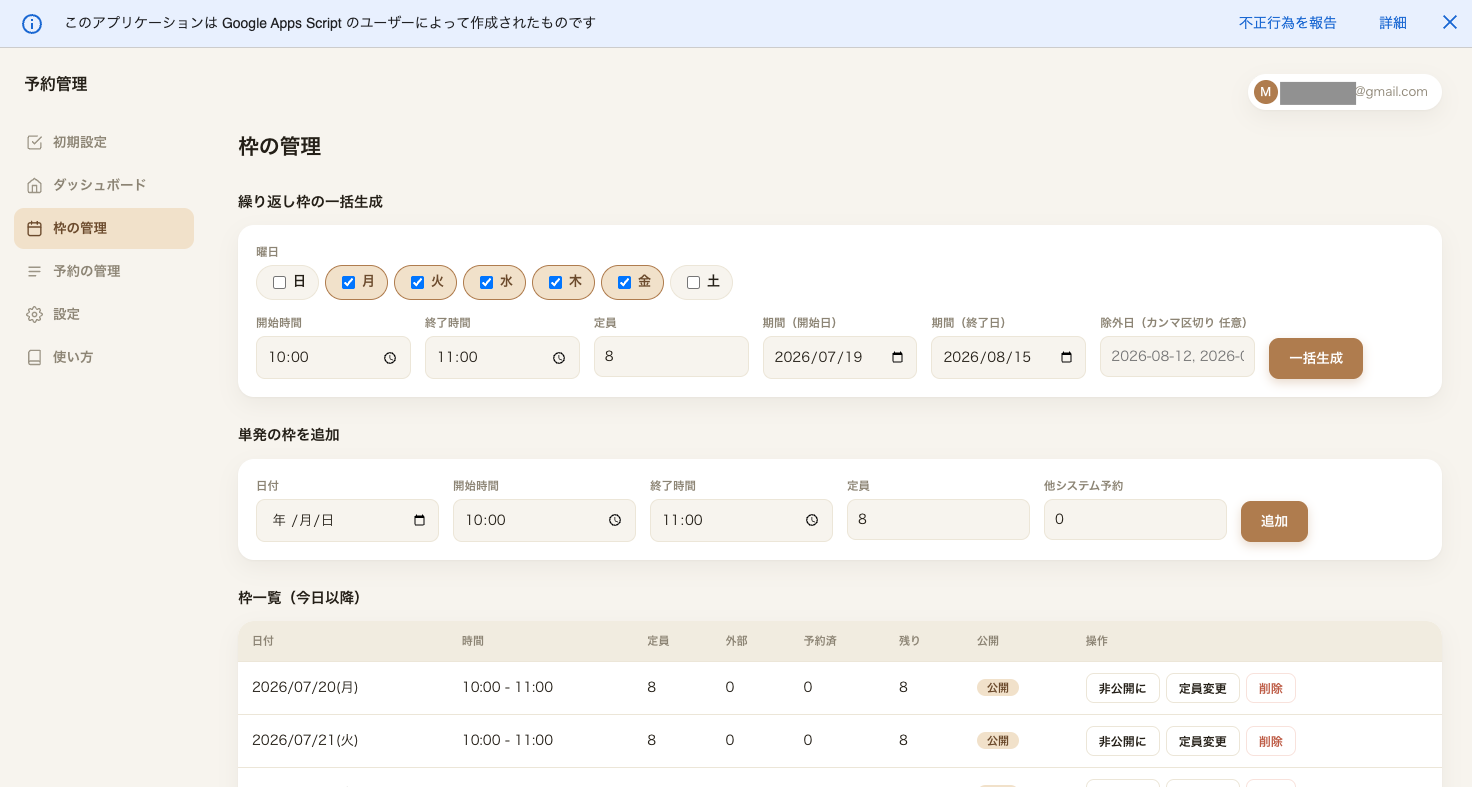
Task: Click the 操作 column header
Action: [x=1097, y=641]
